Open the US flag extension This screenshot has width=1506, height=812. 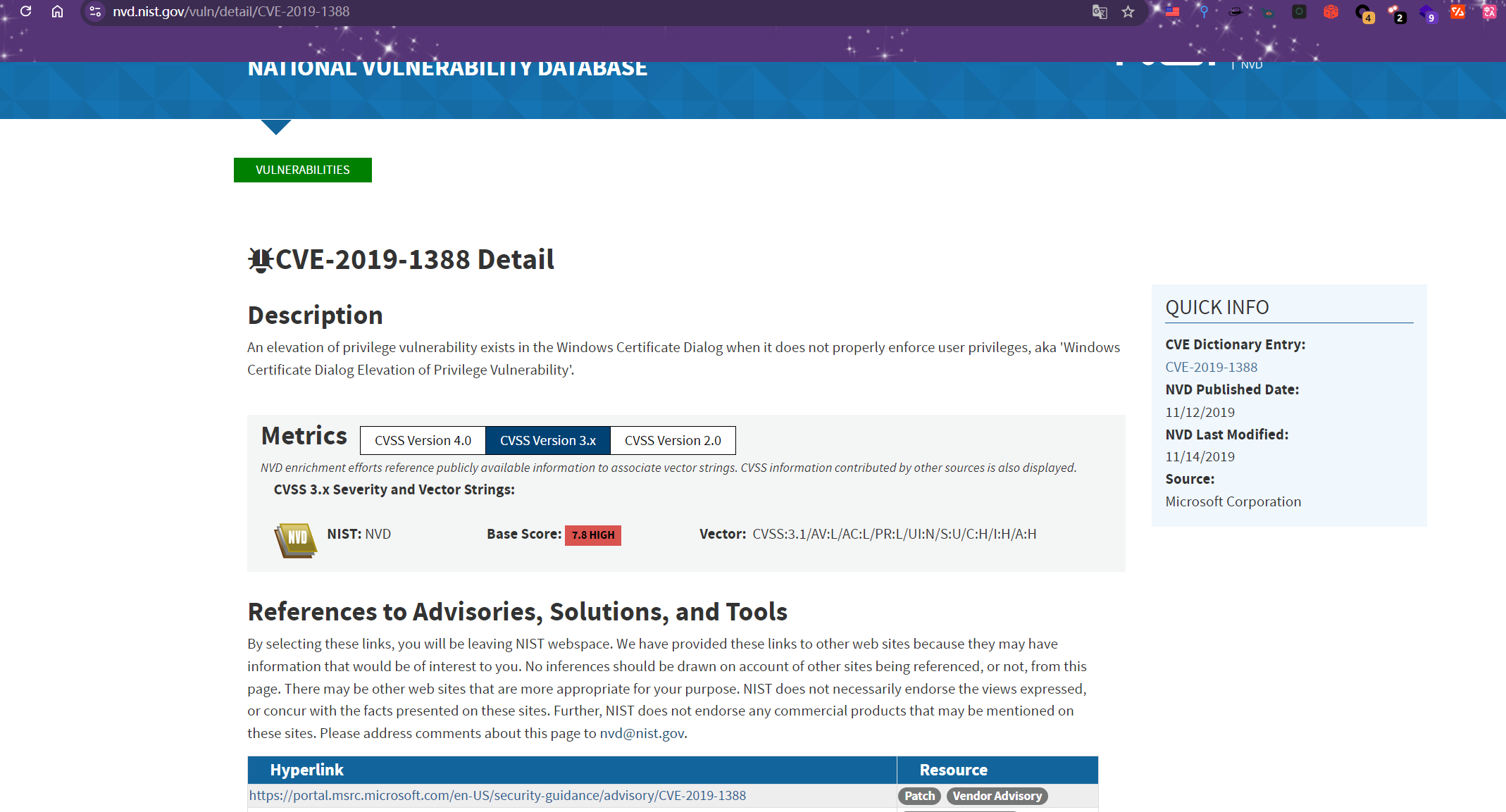pos(1173,11)
